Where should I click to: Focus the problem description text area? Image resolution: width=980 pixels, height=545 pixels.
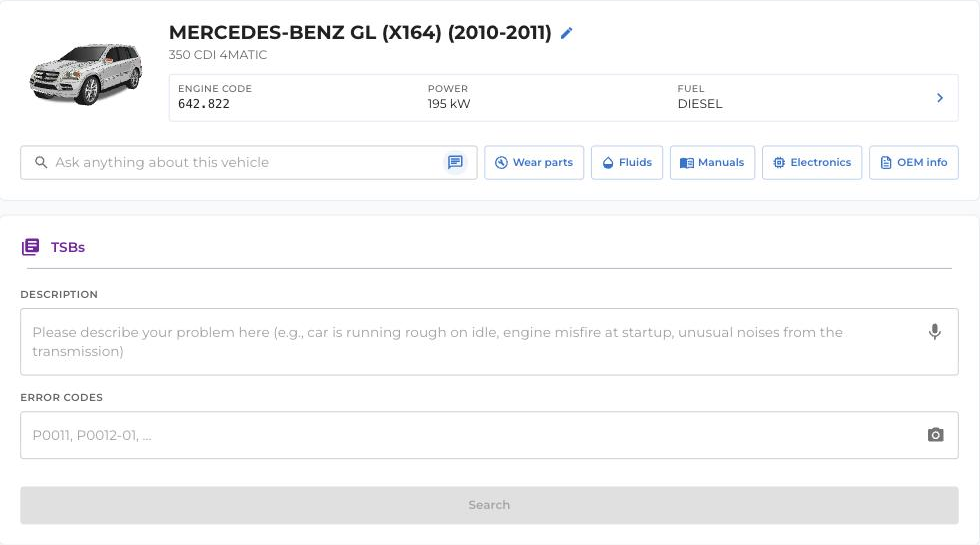point(489,342)
